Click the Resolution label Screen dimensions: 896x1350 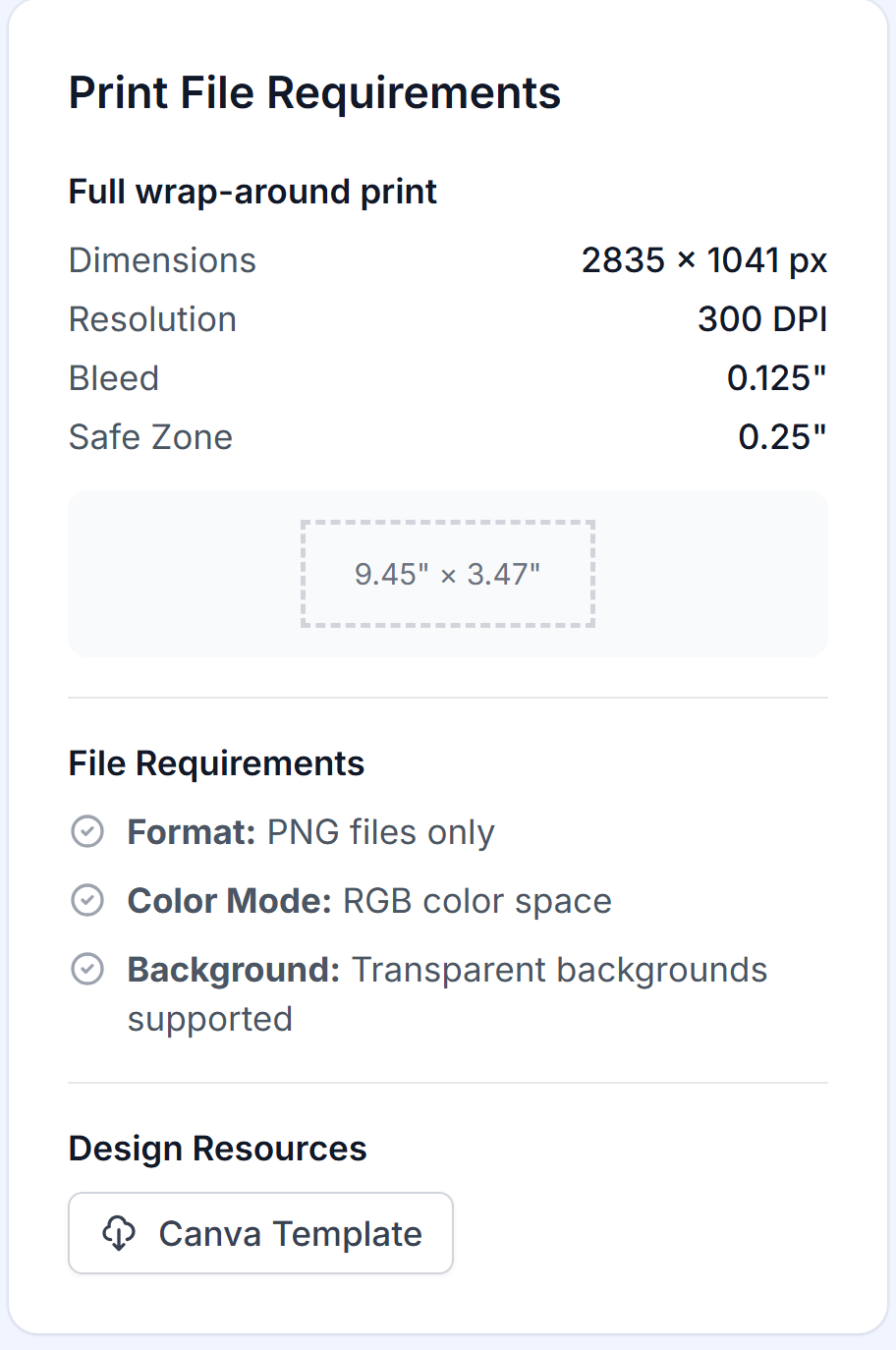click(x=152, y=319)
